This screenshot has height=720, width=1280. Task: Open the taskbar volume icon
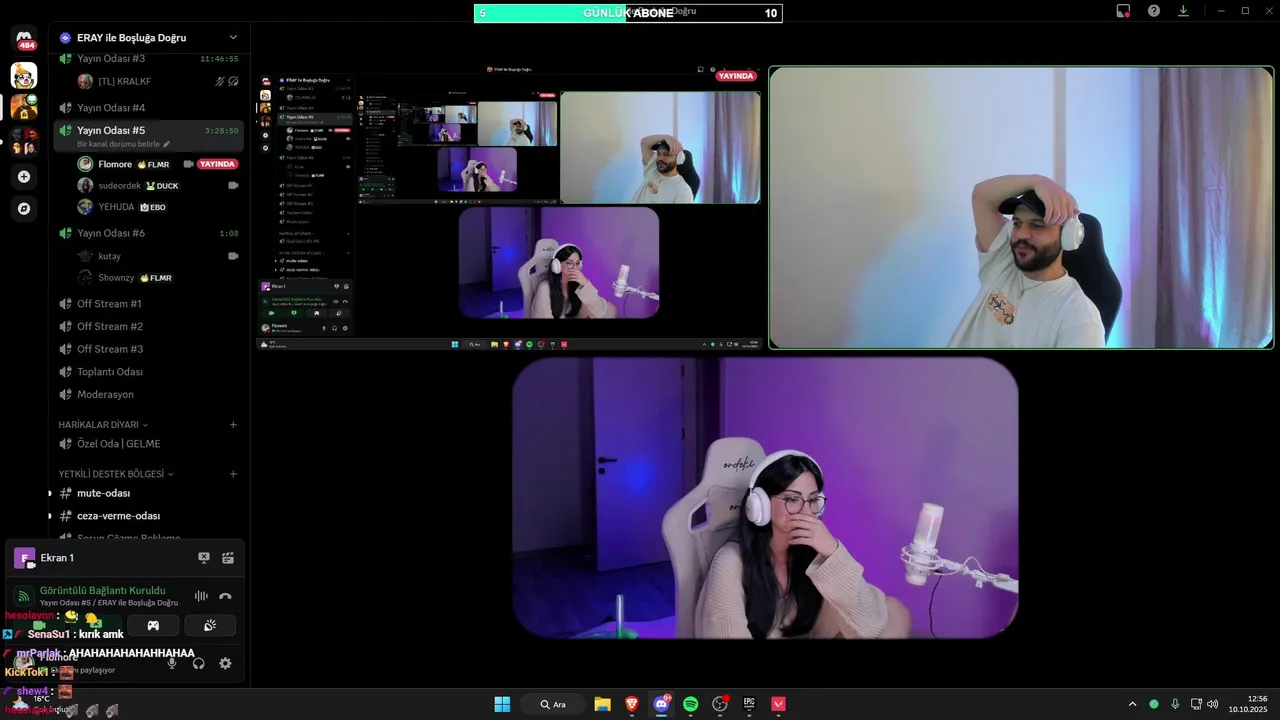pos(1212,704)
